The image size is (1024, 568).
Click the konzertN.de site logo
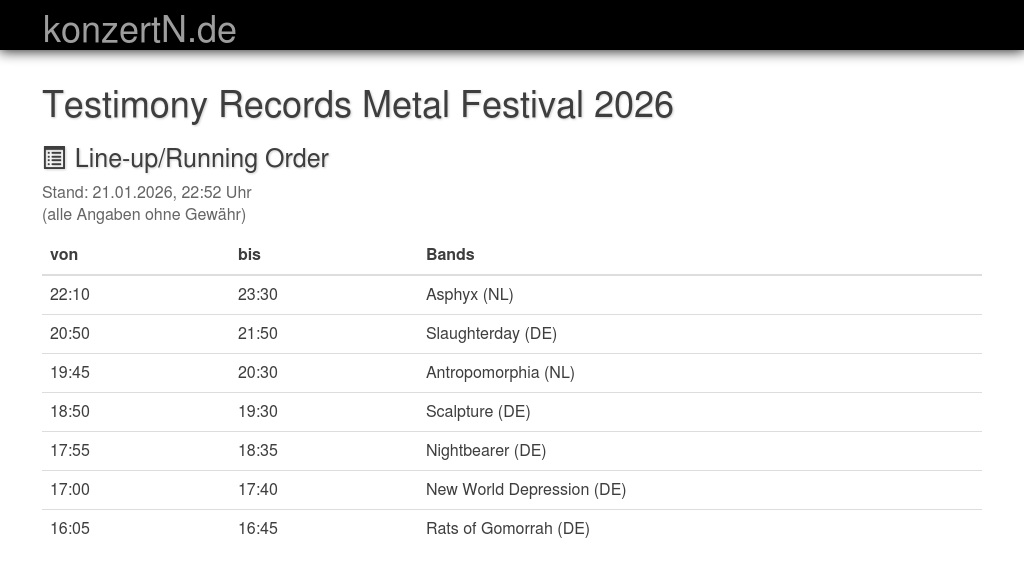[139, 29]
